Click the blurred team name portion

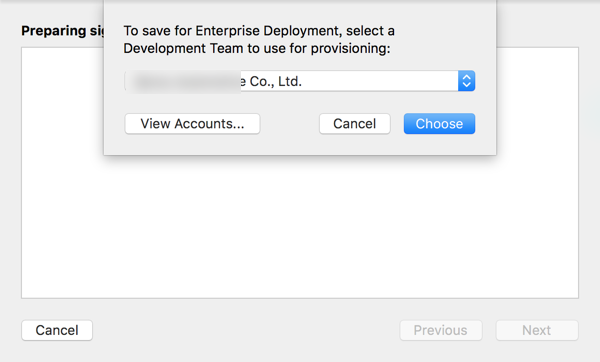tap(184, 82)
